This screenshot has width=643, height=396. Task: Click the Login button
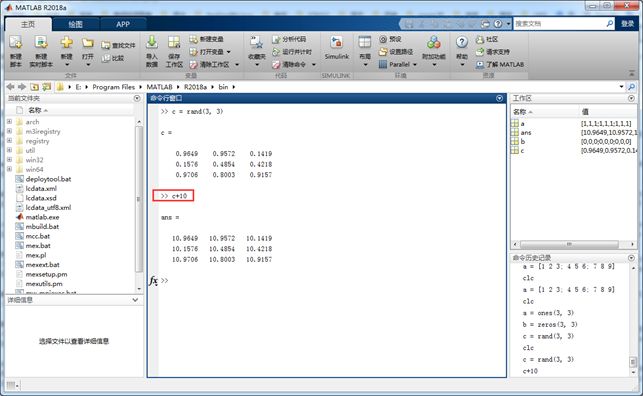coord(627,24)
